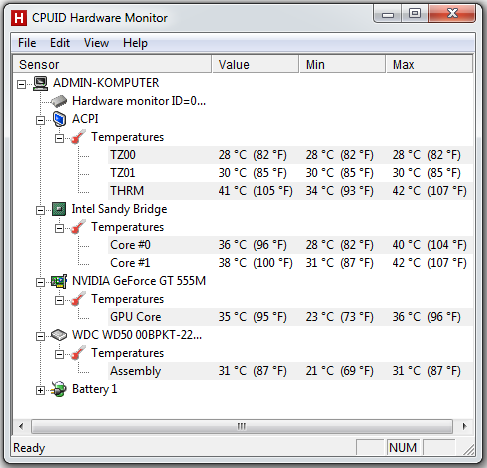Expand the Battery 1 node
Viewport: 487px width, 468px height.
(x=40, y=390)
